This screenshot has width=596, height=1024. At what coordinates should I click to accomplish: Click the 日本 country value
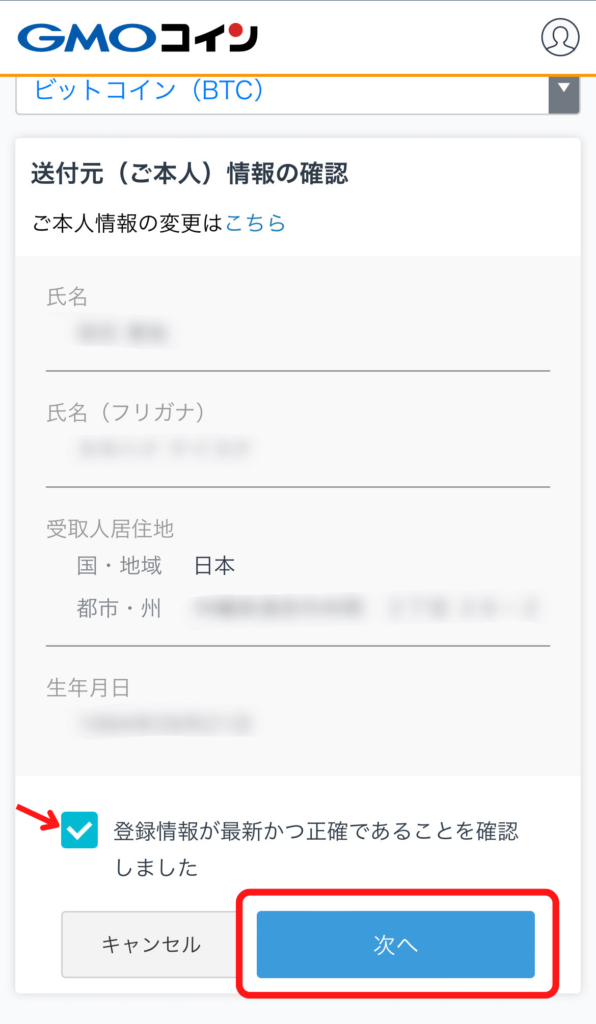[214, 566]
